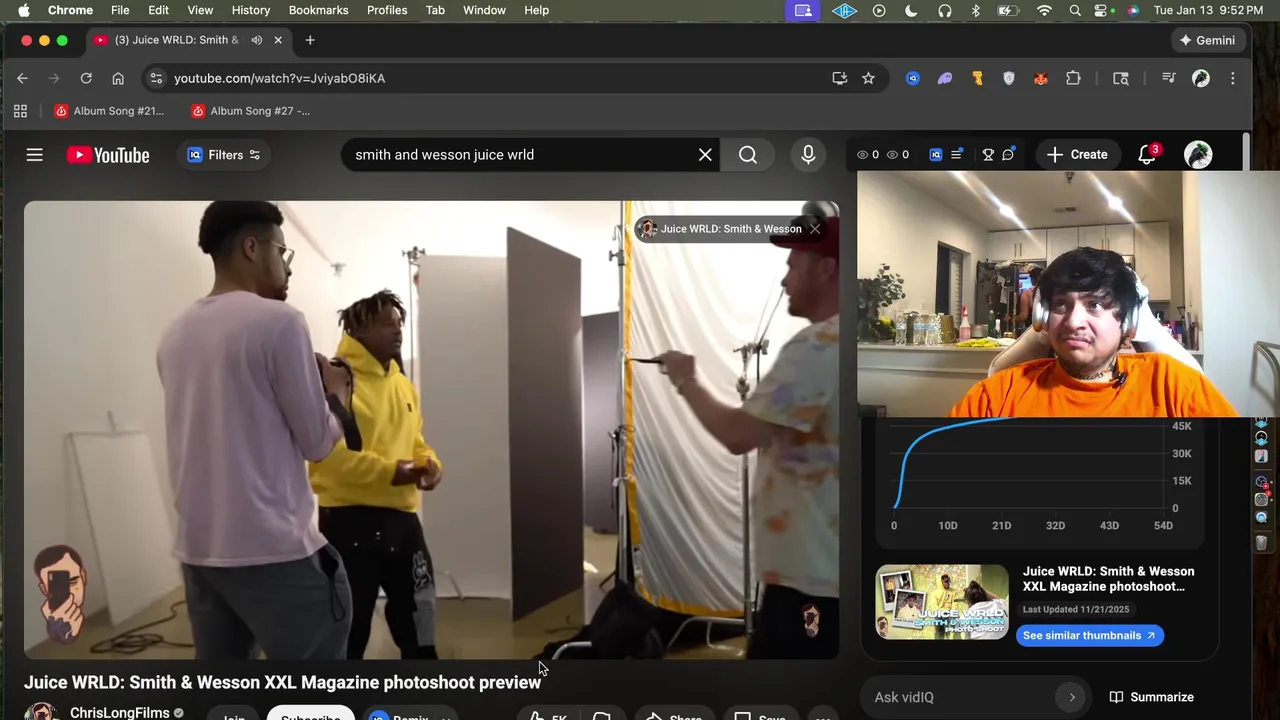
Task: Open the vidIQ chat bubble icon
Action: click(1008, 155)
